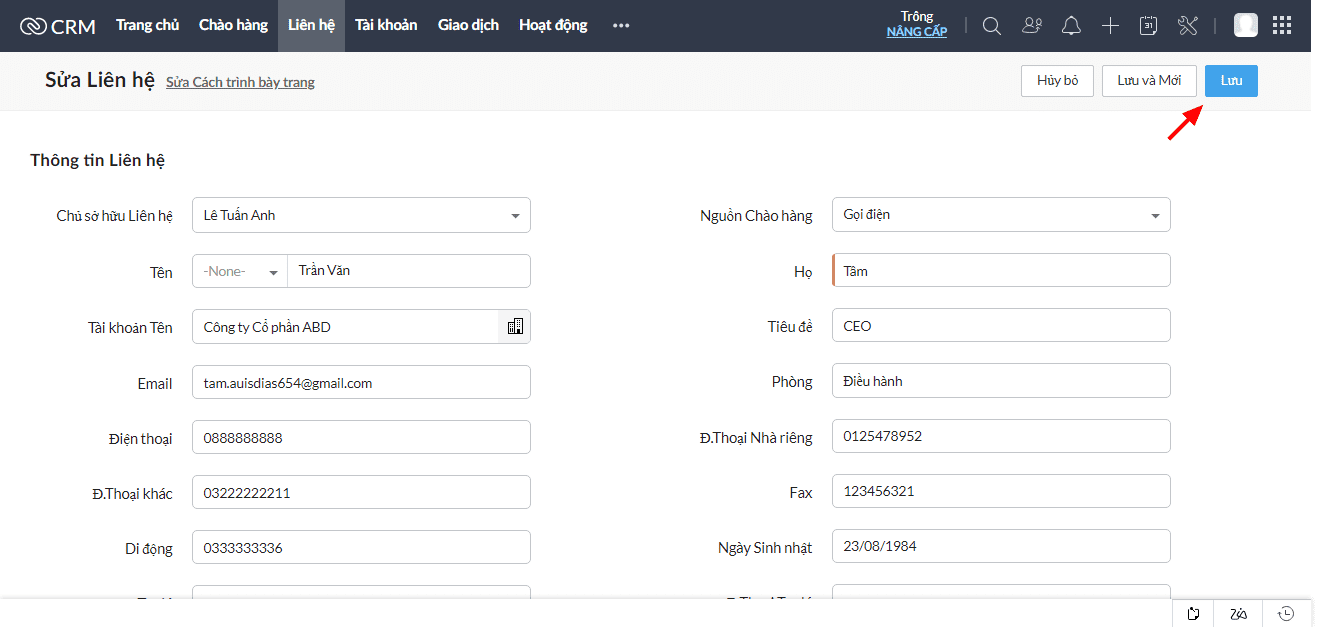Click the blue Lưu button

point(1231,81)
